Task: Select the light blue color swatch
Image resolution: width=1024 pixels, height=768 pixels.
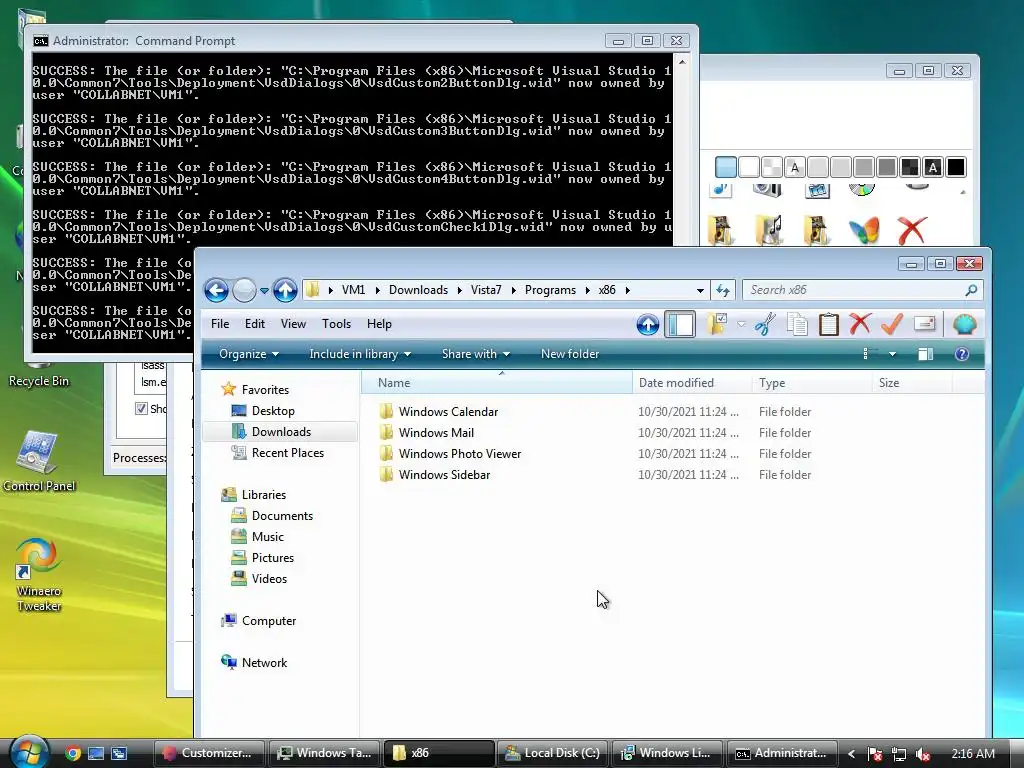Action: [x=726, y=168]
